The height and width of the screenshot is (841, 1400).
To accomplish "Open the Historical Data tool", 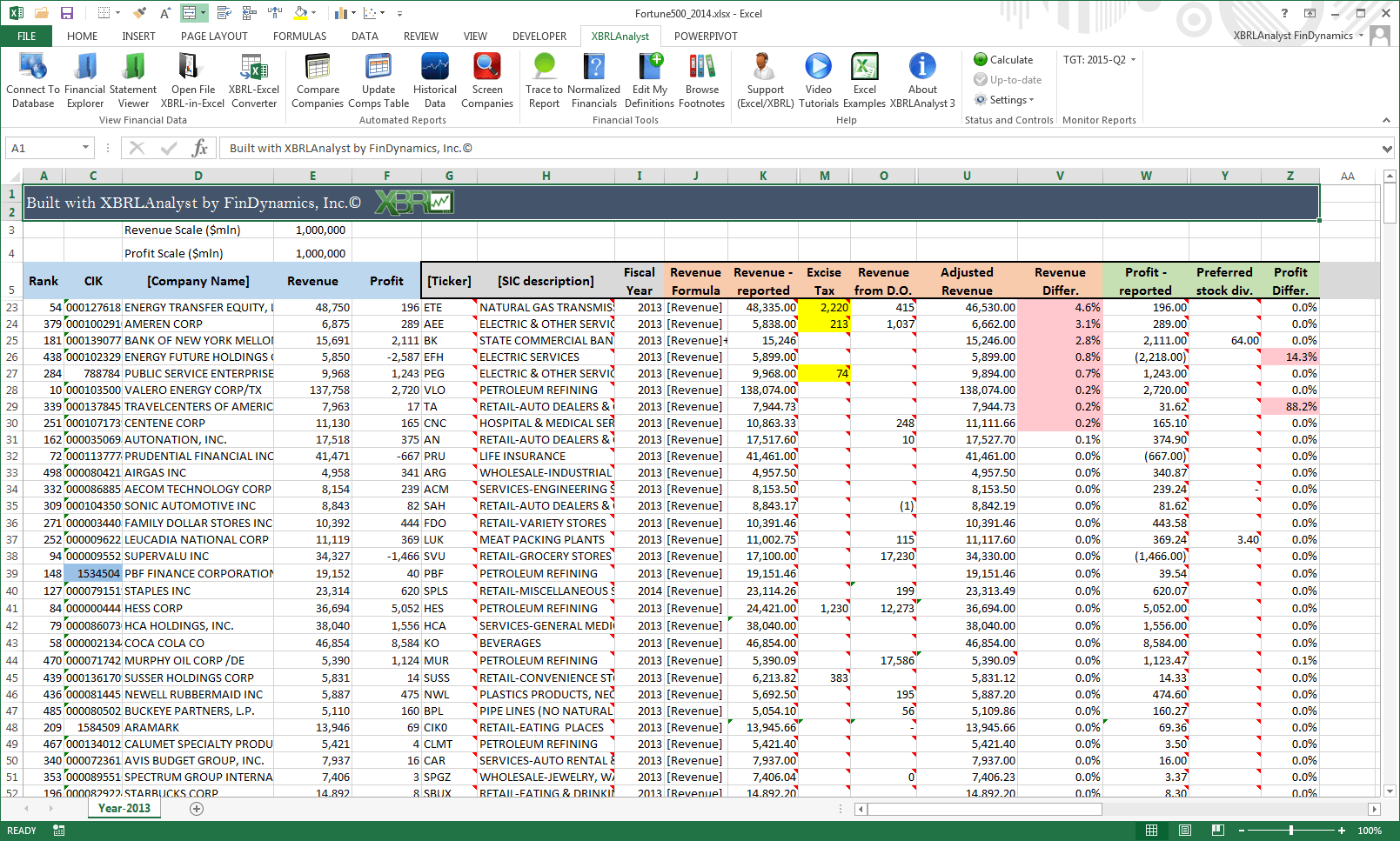I will 434,78.
